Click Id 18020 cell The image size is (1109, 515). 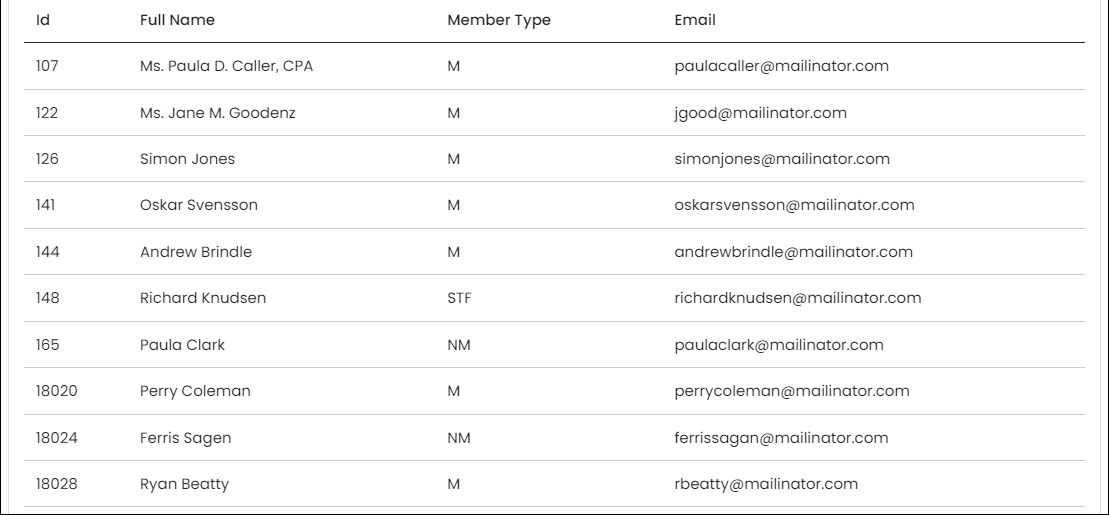pos(57,390)
